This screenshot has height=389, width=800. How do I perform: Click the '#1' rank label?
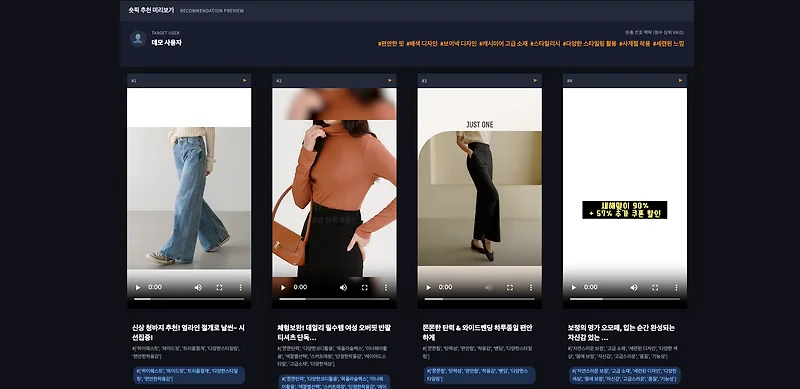pyautogui.click(x=134, y=81)
